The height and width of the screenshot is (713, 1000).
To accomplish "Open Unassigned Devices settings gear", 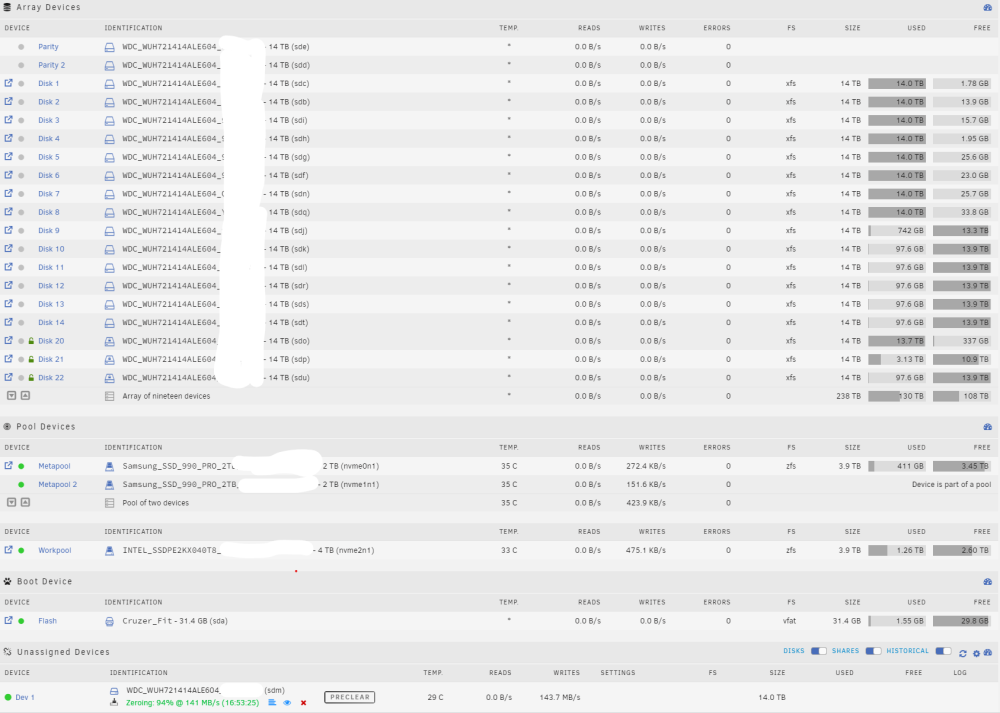I will pos(976,653).
